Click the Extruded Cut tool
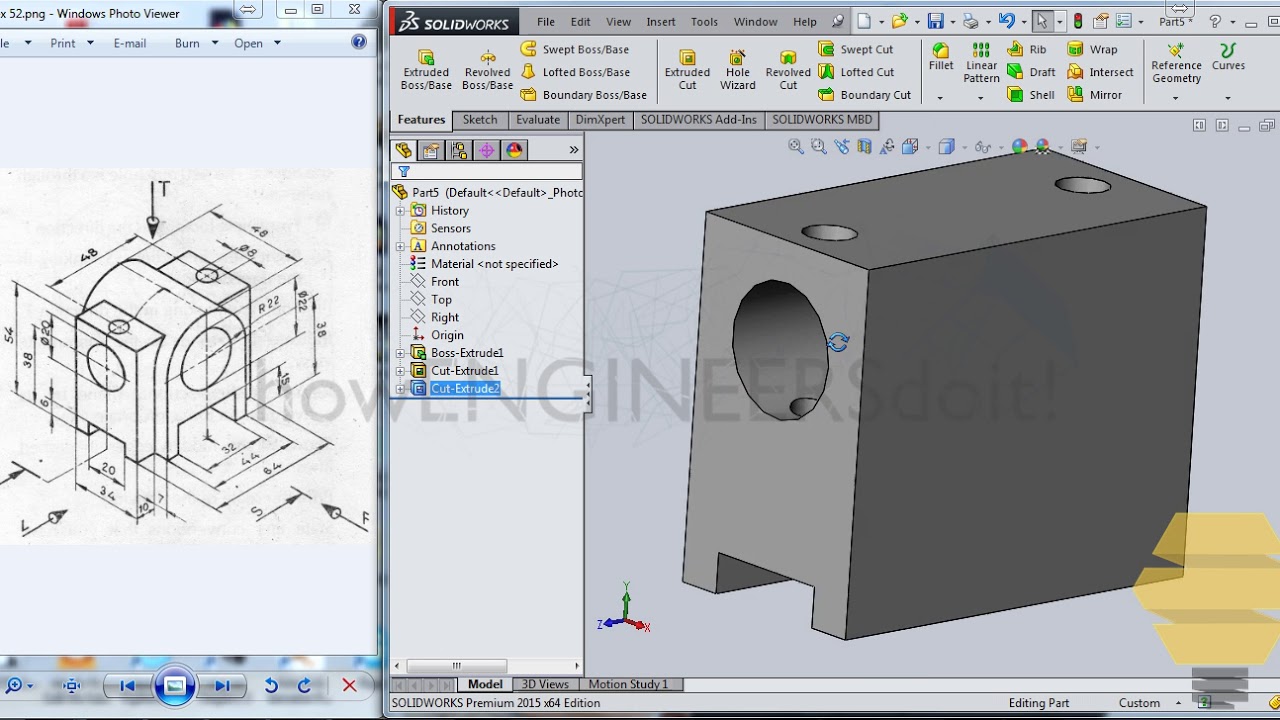1280x720 pixels. pyautogui.click(x=687, y=70)
